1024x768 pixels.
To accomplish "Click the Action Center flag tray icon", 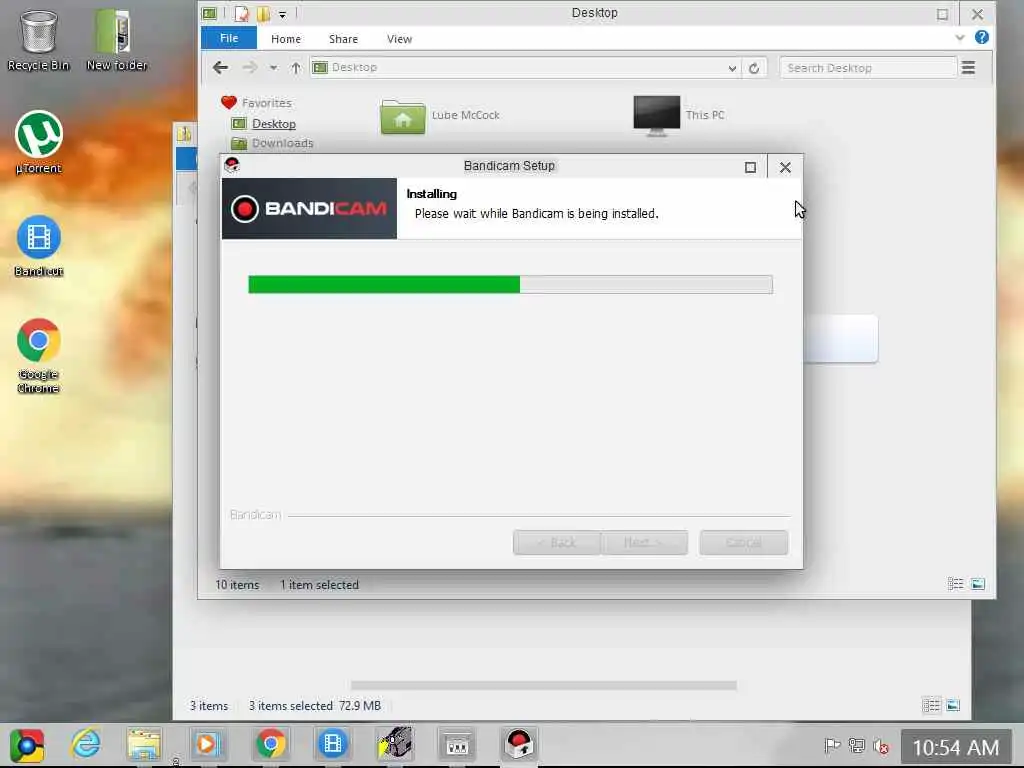I will click(x=832, y=746).
